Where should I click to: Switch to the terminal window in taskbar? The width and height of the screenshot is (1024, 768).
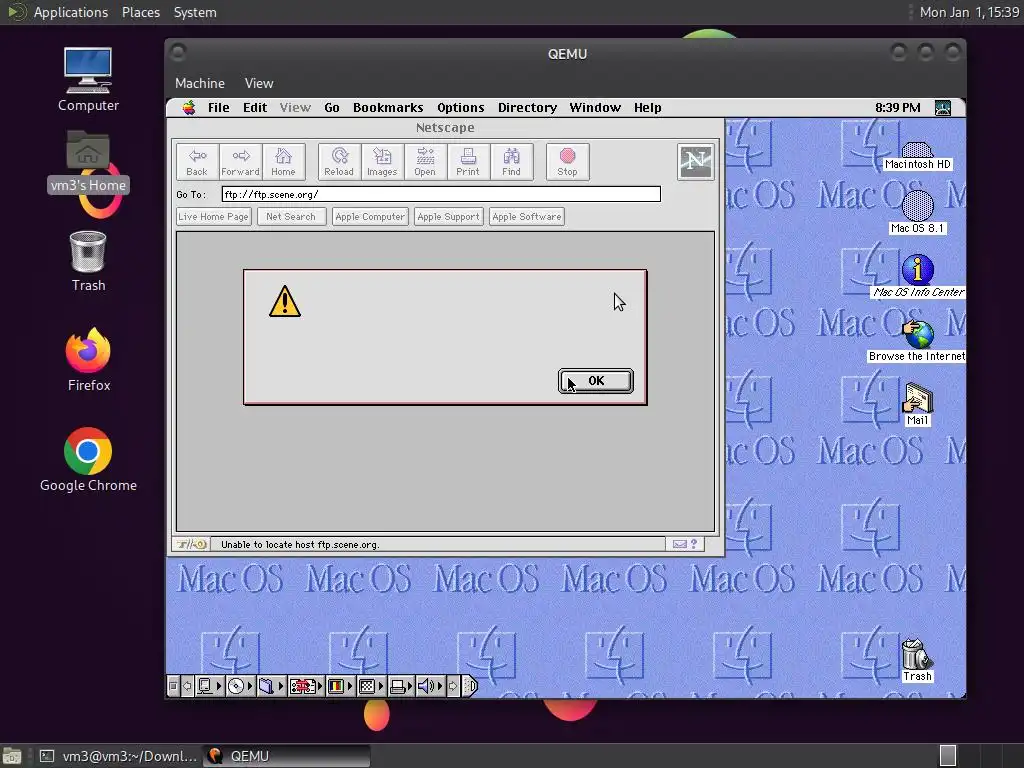[x=118, y=756]
